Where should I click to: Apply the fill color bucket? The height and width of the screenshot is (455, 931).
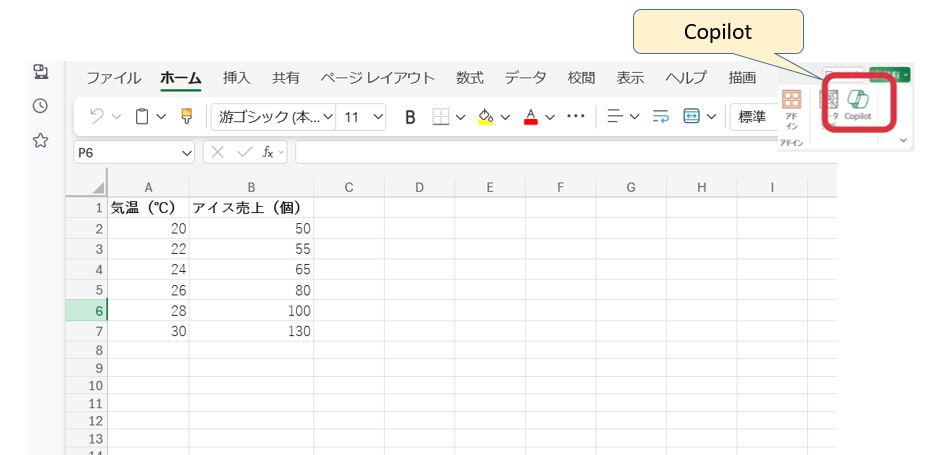pyautogui.click(x=486, y=117)
